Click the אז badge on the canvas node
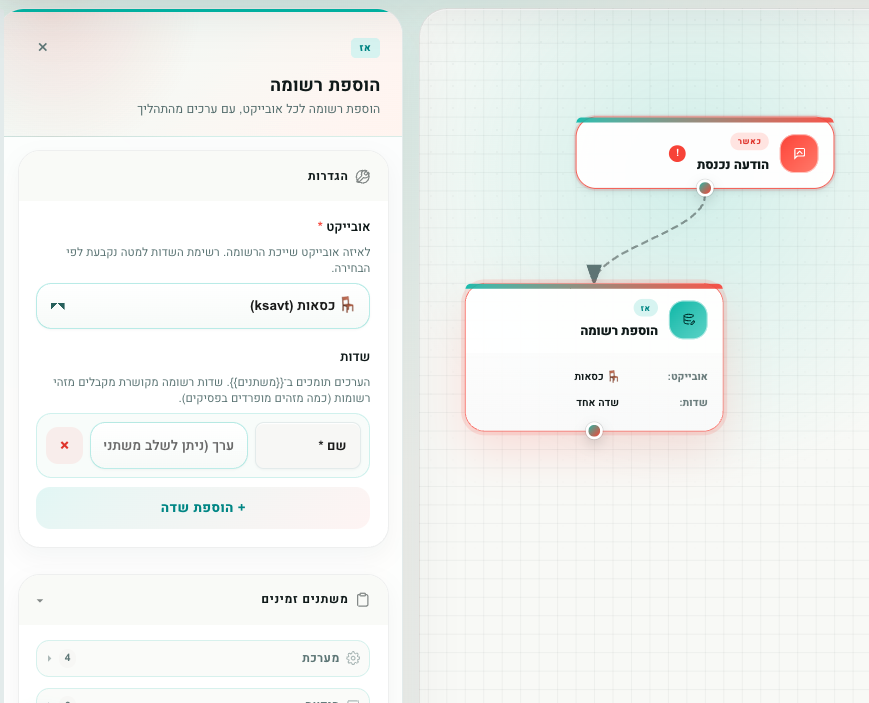 click(x=646, y=308)
